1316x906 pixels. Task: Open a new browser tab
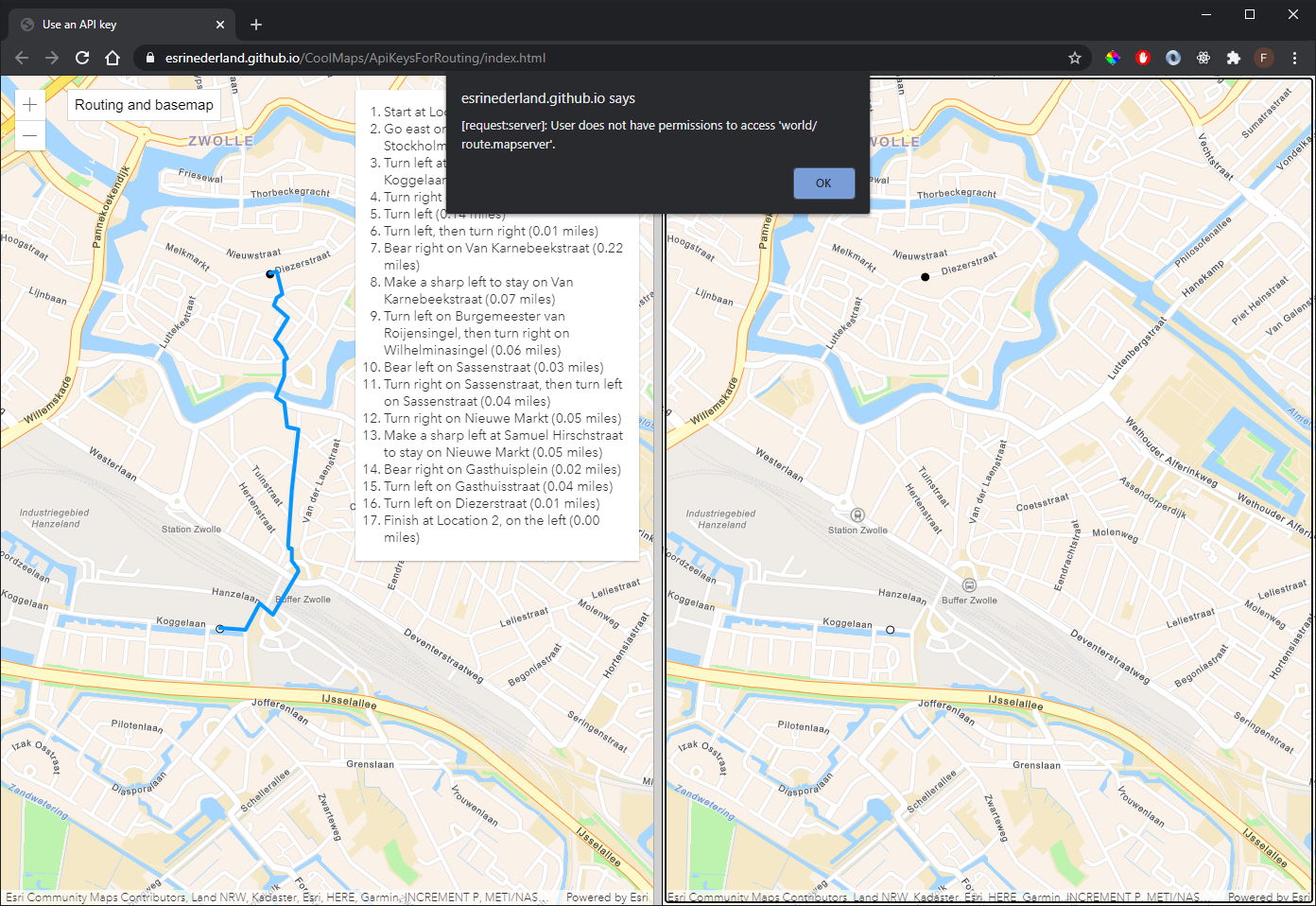point(256,25)
